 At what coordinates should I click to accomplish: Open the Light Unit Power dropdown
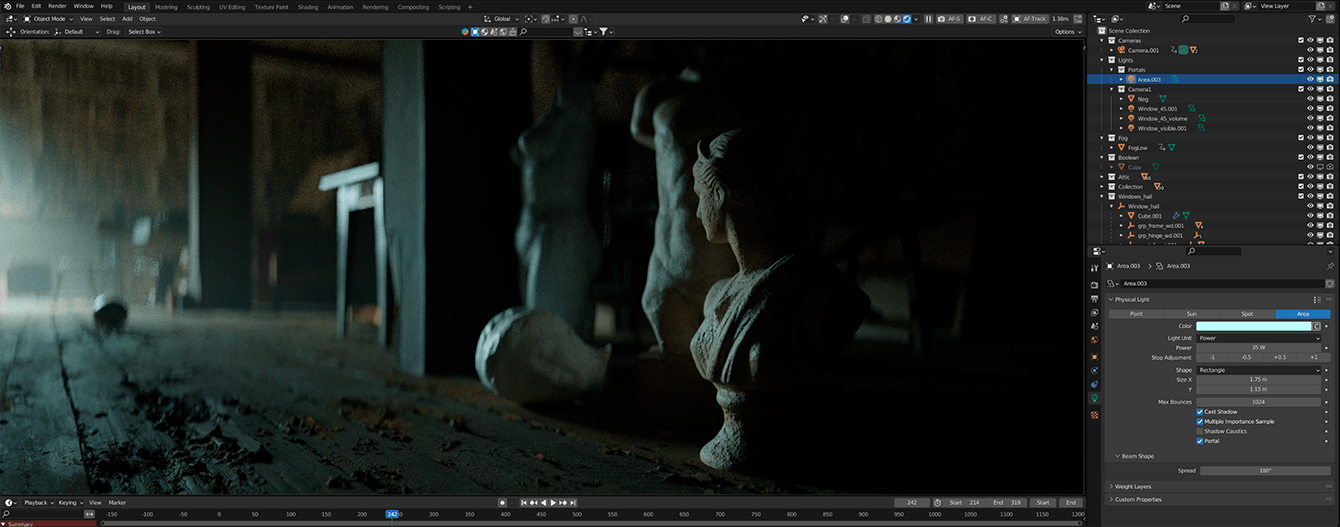point(1259,338)
